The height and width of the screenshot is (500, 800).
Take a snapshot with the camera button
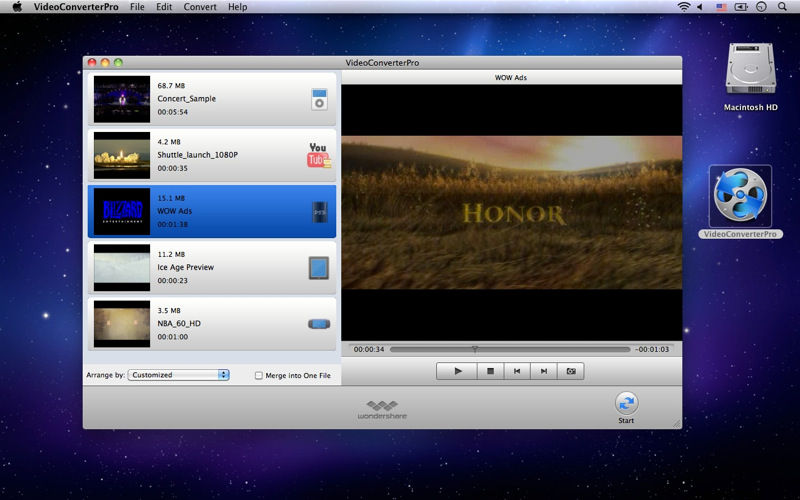pos(571,371)
